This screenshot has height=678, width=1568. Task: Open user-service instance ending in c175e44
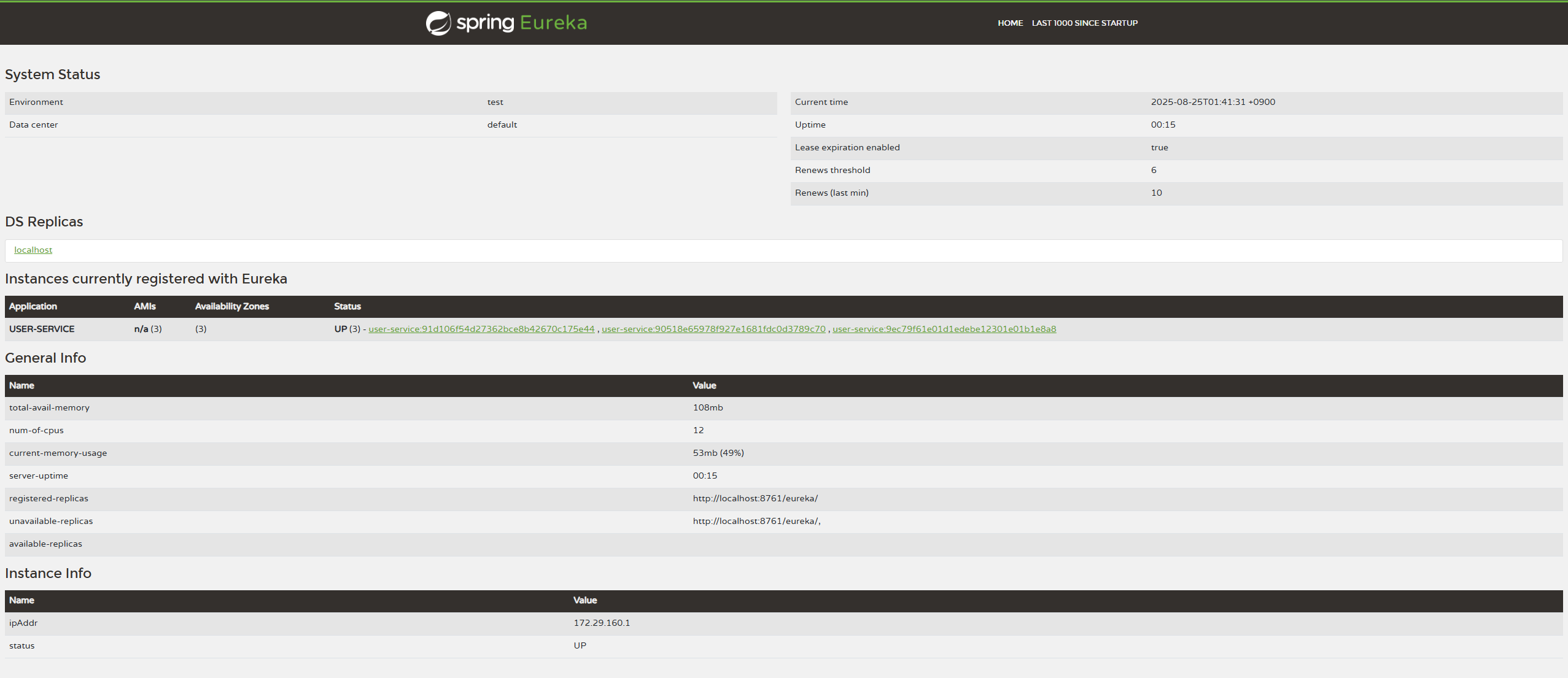click(481, 329)
